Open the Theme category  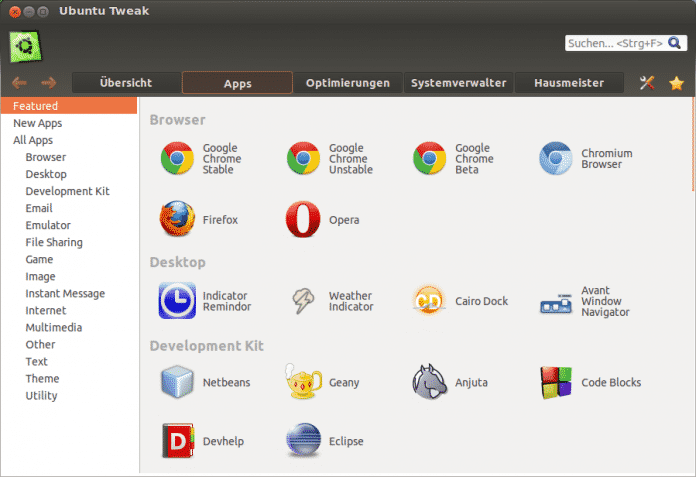(x=69, y=378)
